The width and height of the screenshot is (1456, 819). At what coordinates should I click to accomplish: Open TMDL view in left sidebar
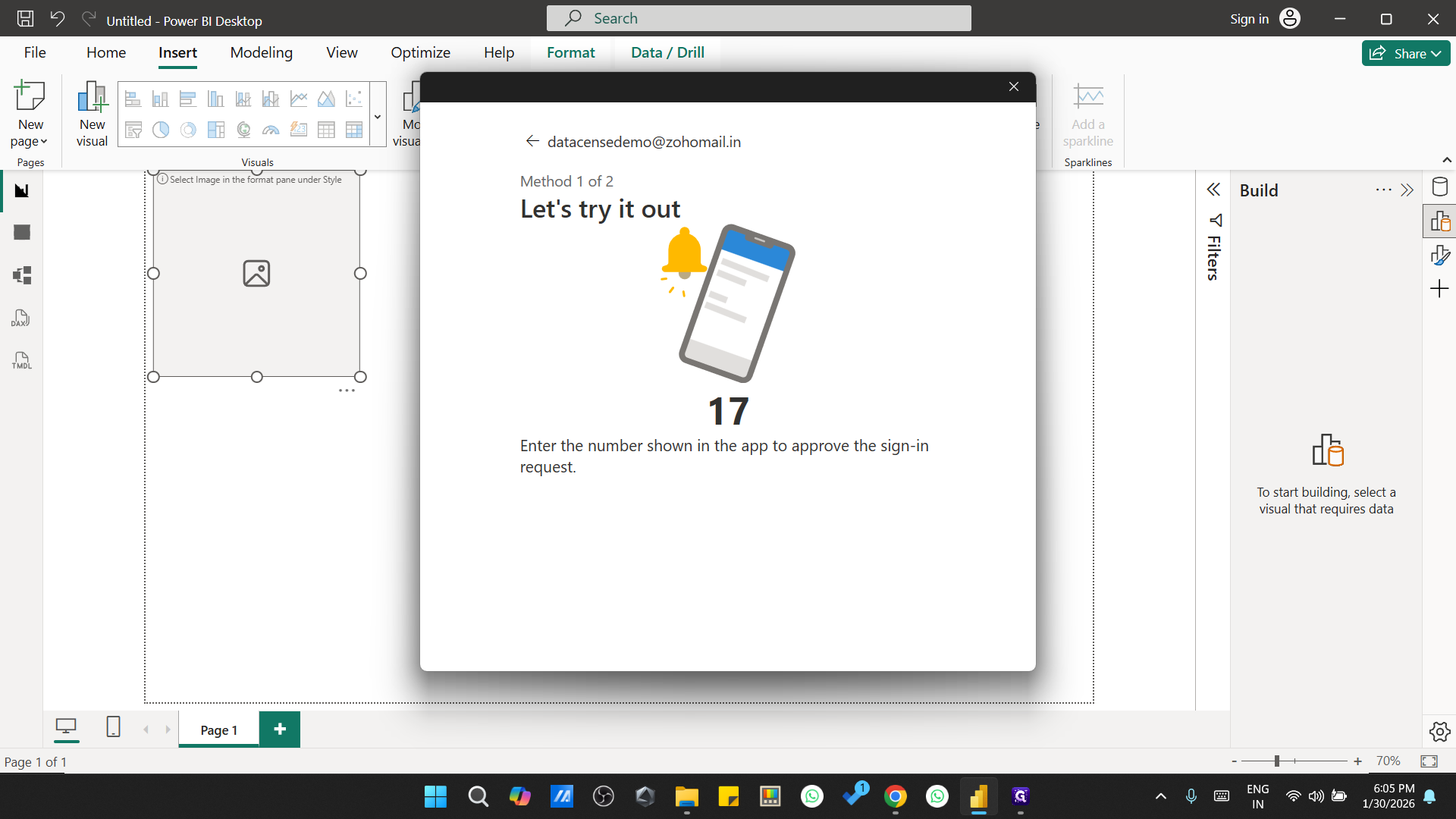point(21,361)
